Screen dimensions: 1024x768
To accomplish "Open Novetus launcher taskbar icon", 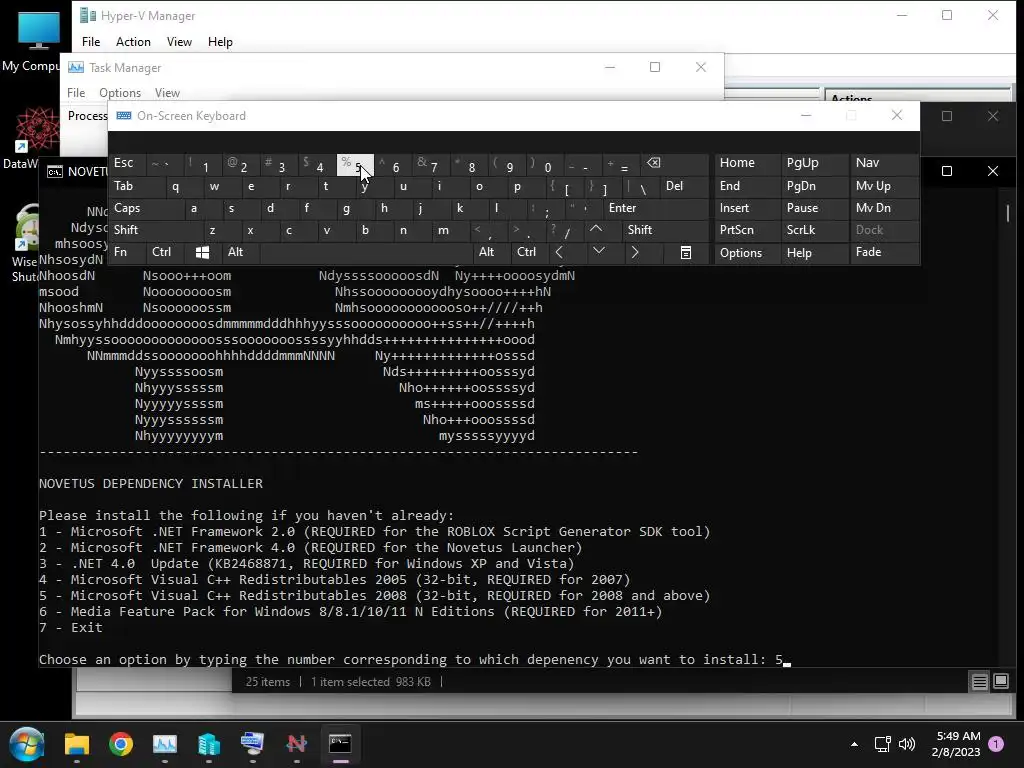I will (296, 744).
